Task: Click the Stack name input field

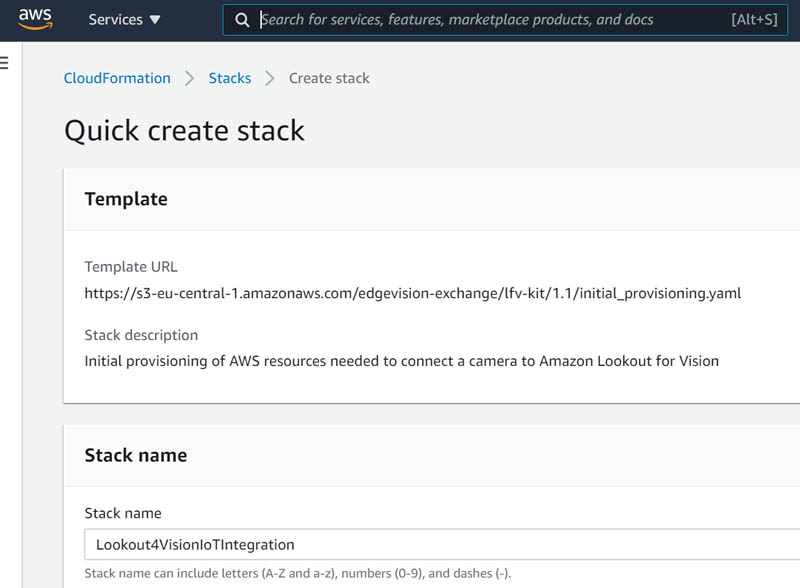Action: (x=442, y=545)
